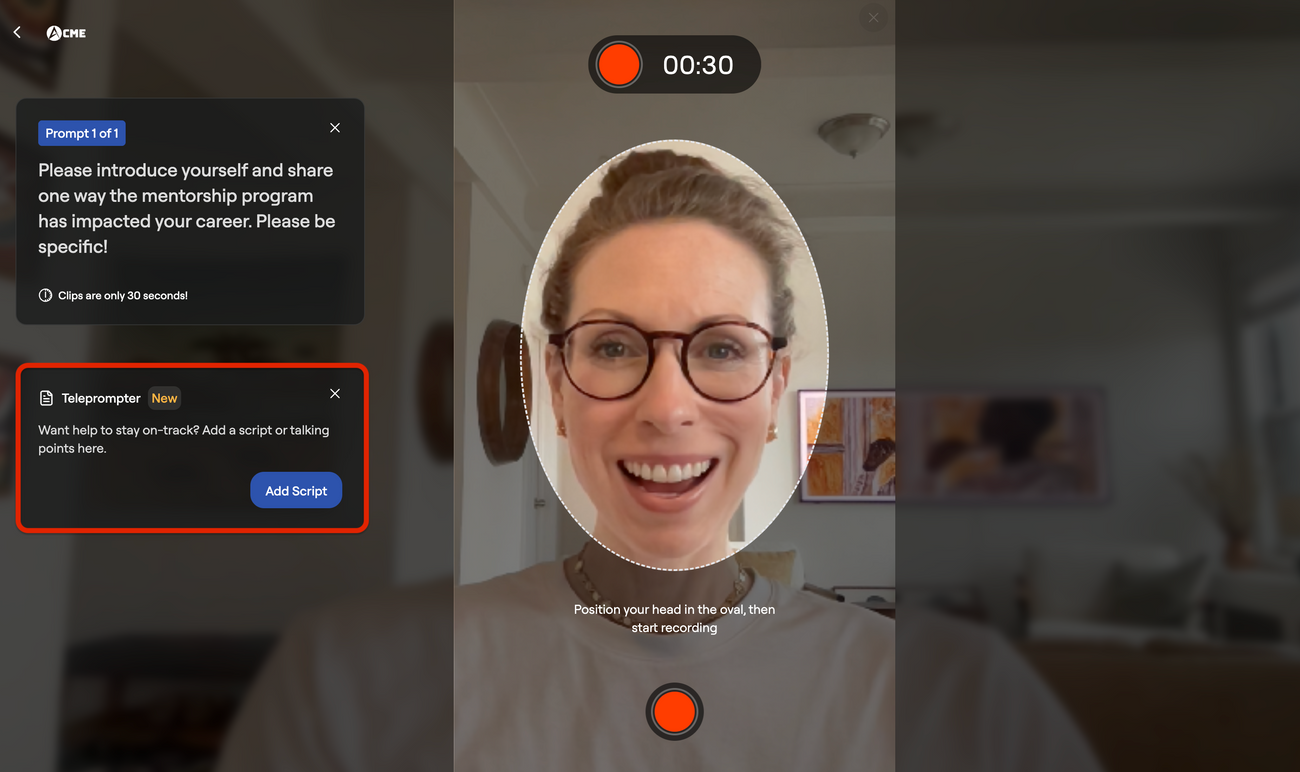Click the New badge next to Teleprompter
Viewport: 1300px width, 772px height.
164,398
